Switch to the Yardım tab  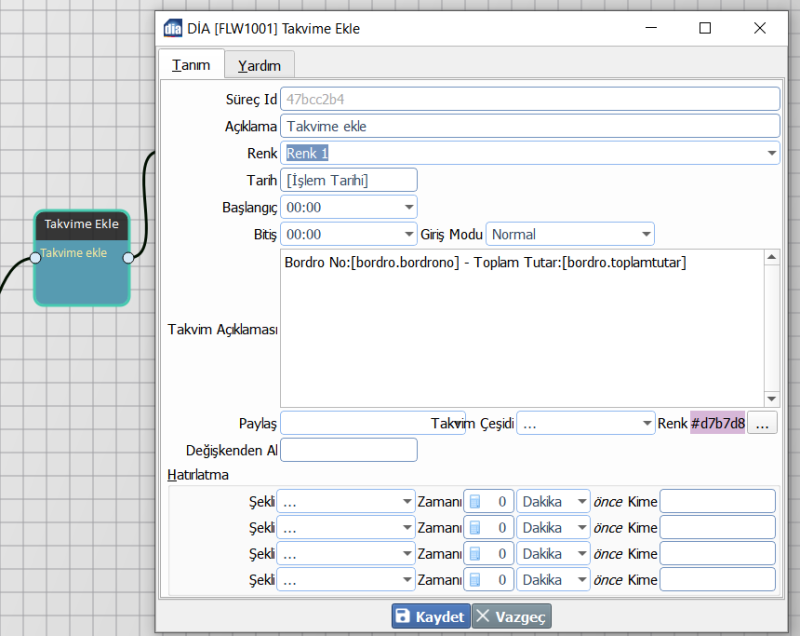point(259,66)
